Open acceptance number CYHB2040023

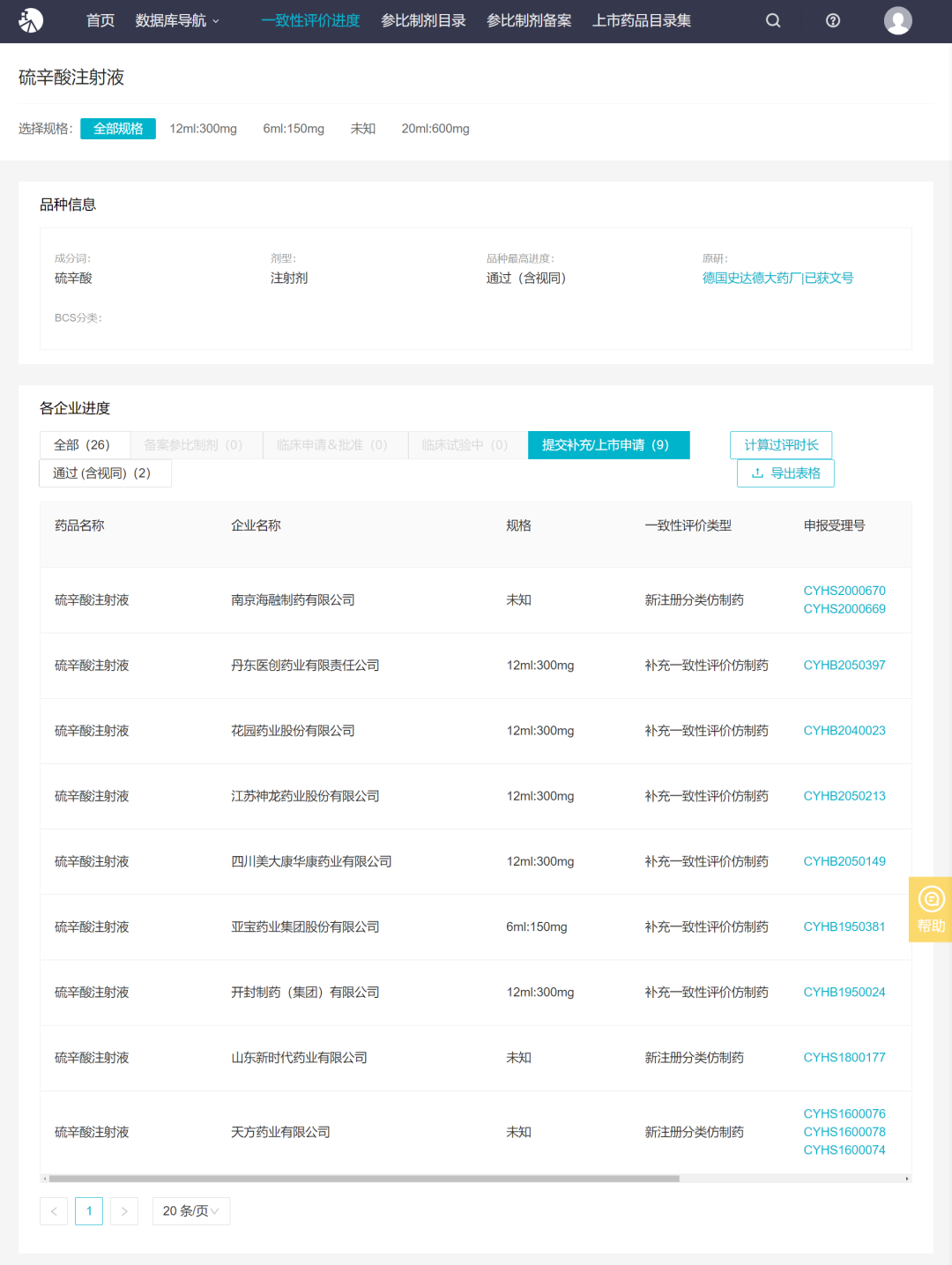(844, 731)
